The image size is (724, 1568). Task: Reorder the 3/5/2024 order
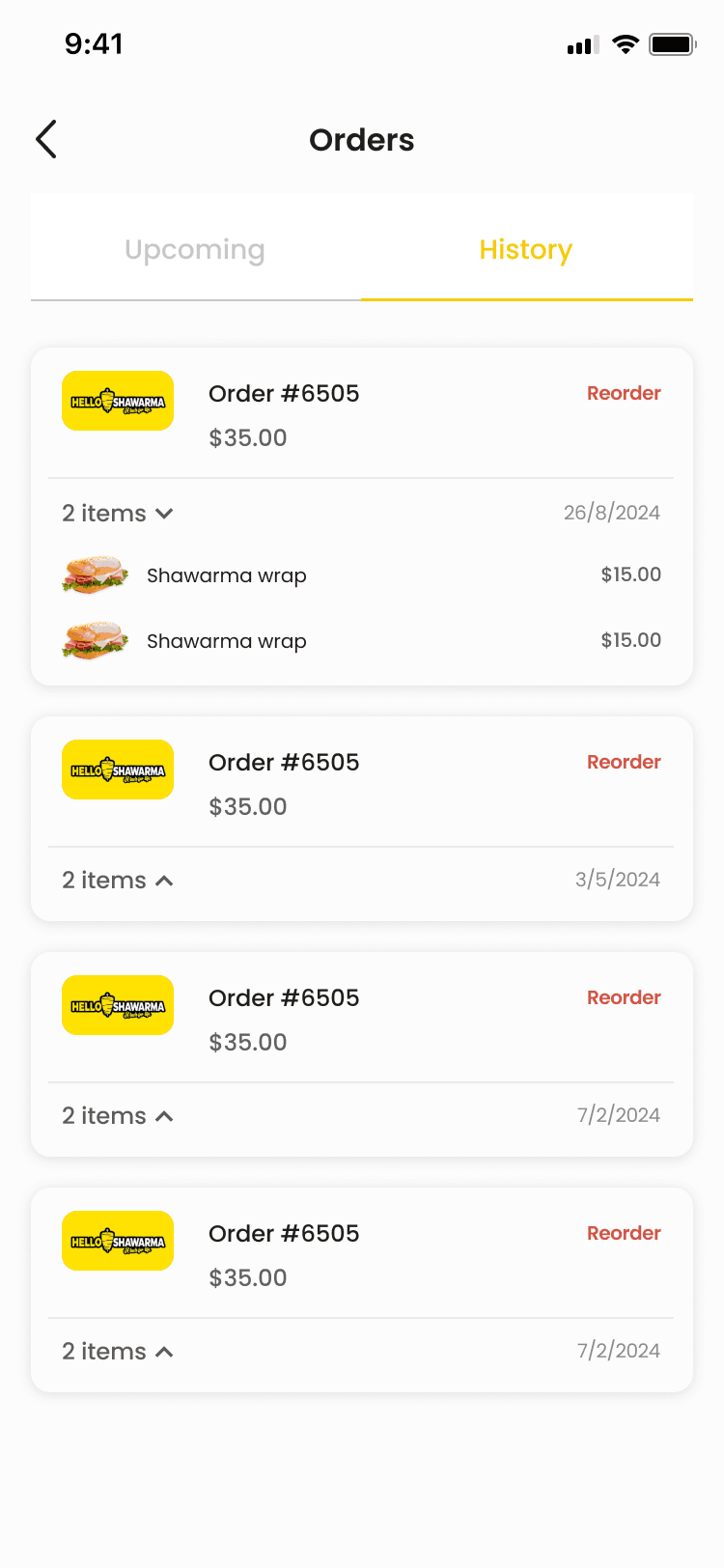click(624, 762)
